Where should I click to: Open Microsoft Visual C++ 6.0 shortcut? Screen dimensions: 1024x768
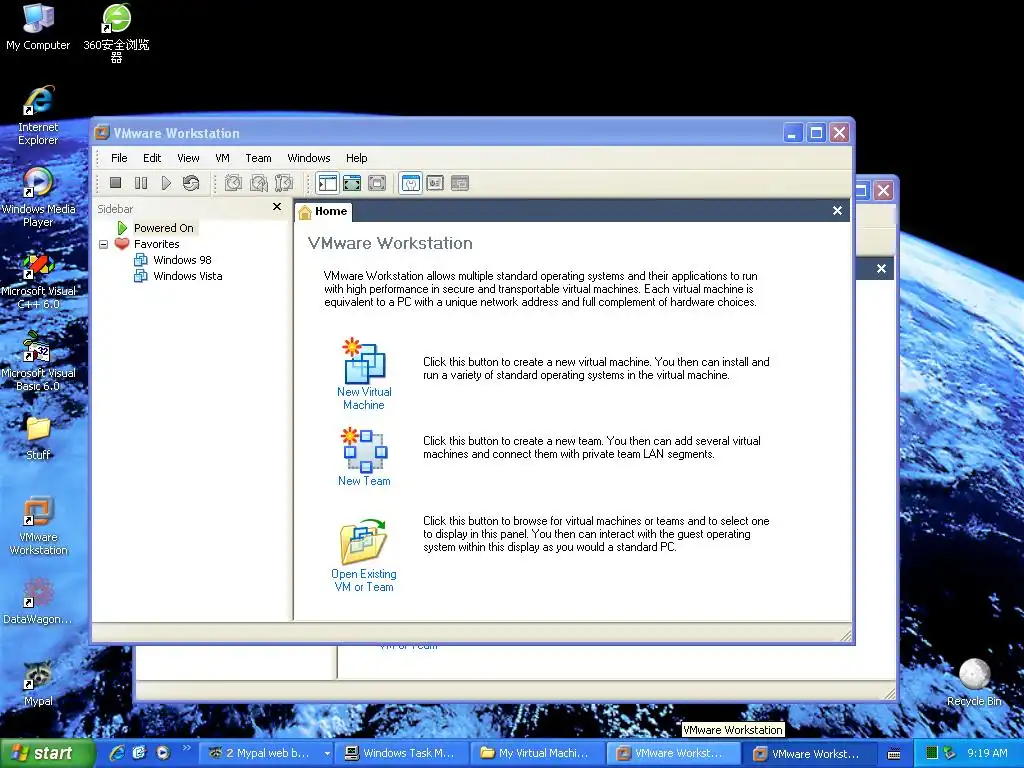38,281
